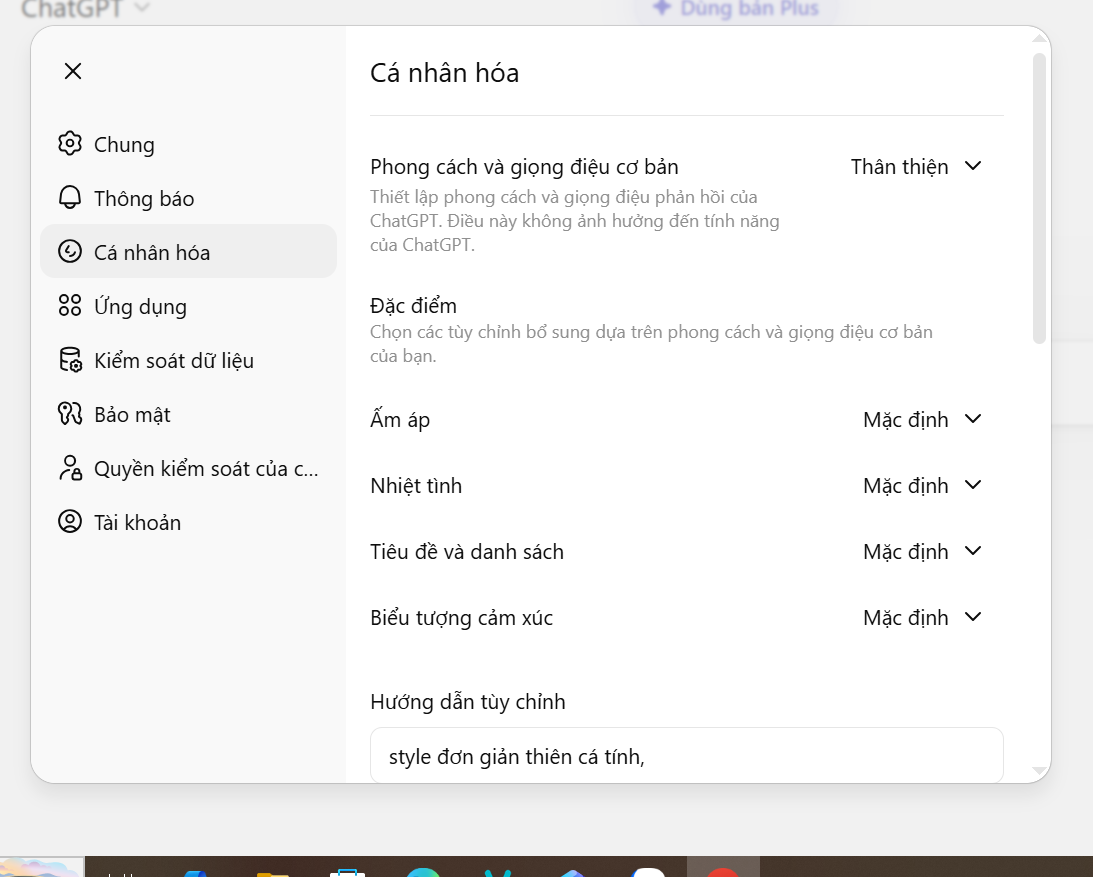Click the Tài khoản profile icon
The width and height of the screenshot is (1093, 877).
tap(69, 522)
